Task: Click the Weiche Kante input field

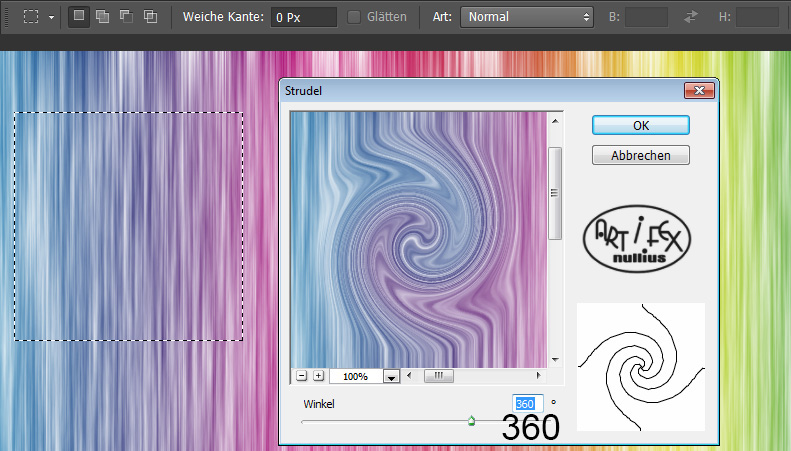Action: click(x=304, y=17)
